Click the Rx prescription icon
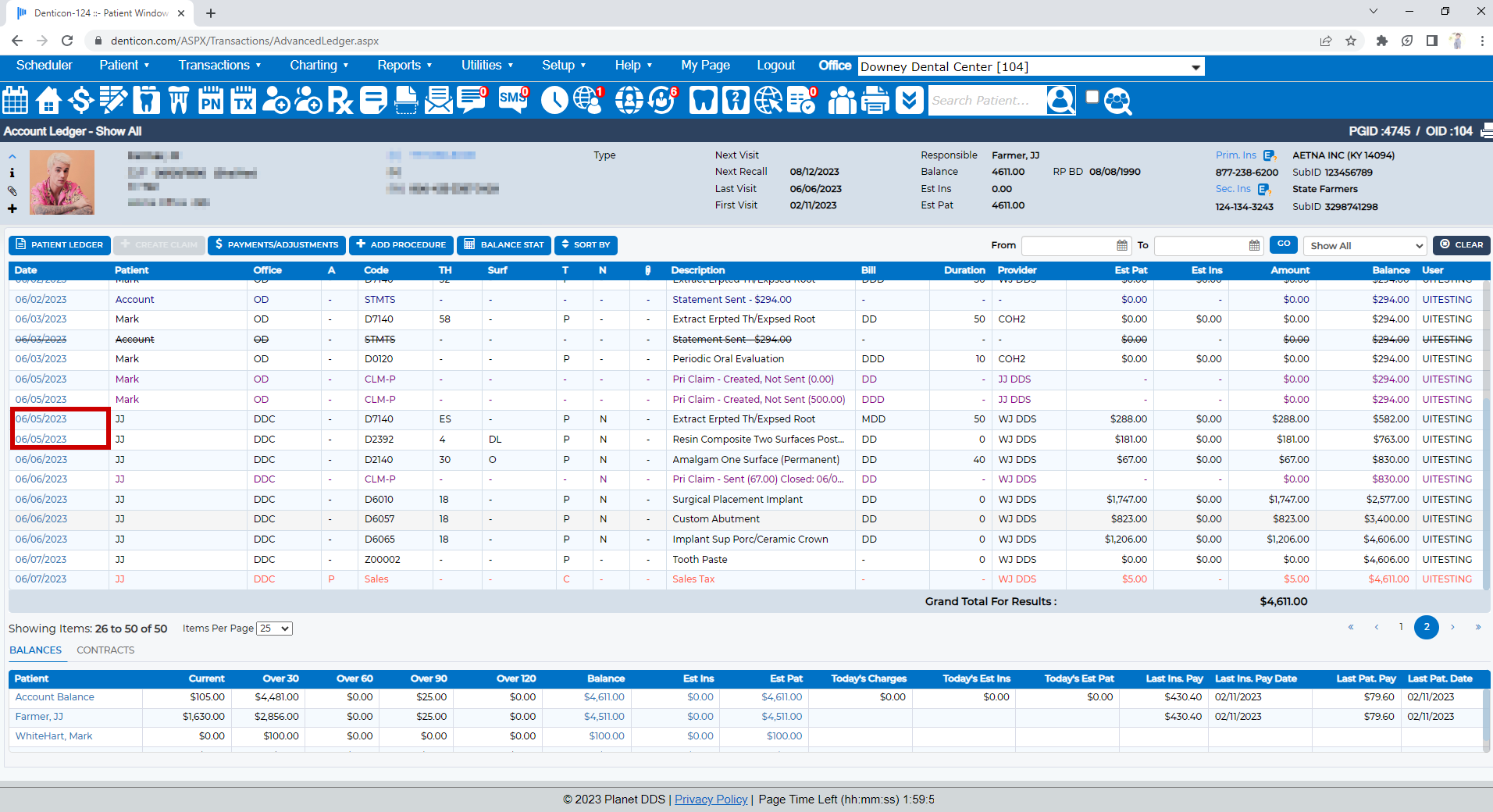 click(340, 101)
